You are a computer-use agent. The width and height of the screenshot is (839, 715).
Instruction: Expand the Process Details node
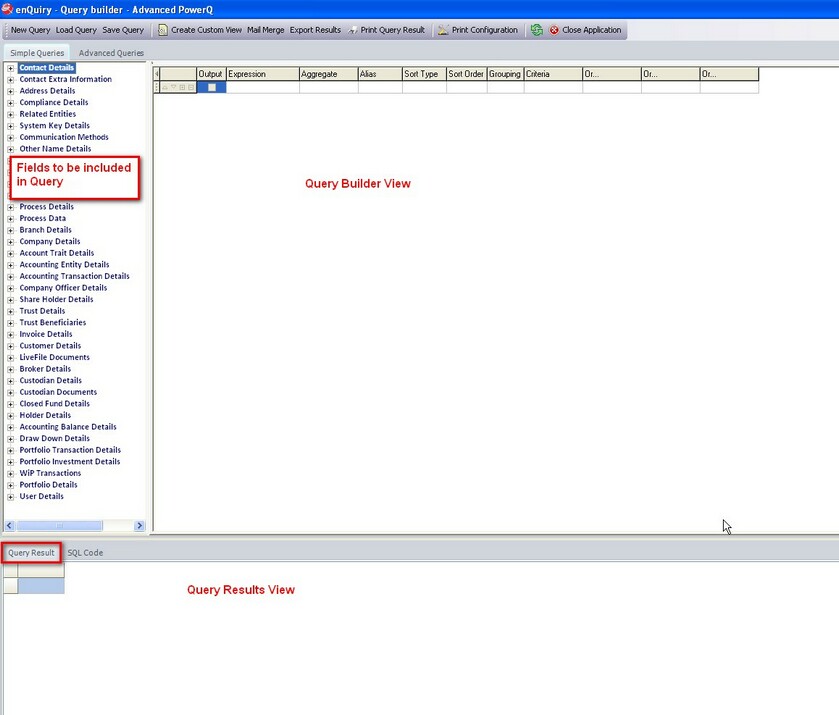tap(10, 207)
